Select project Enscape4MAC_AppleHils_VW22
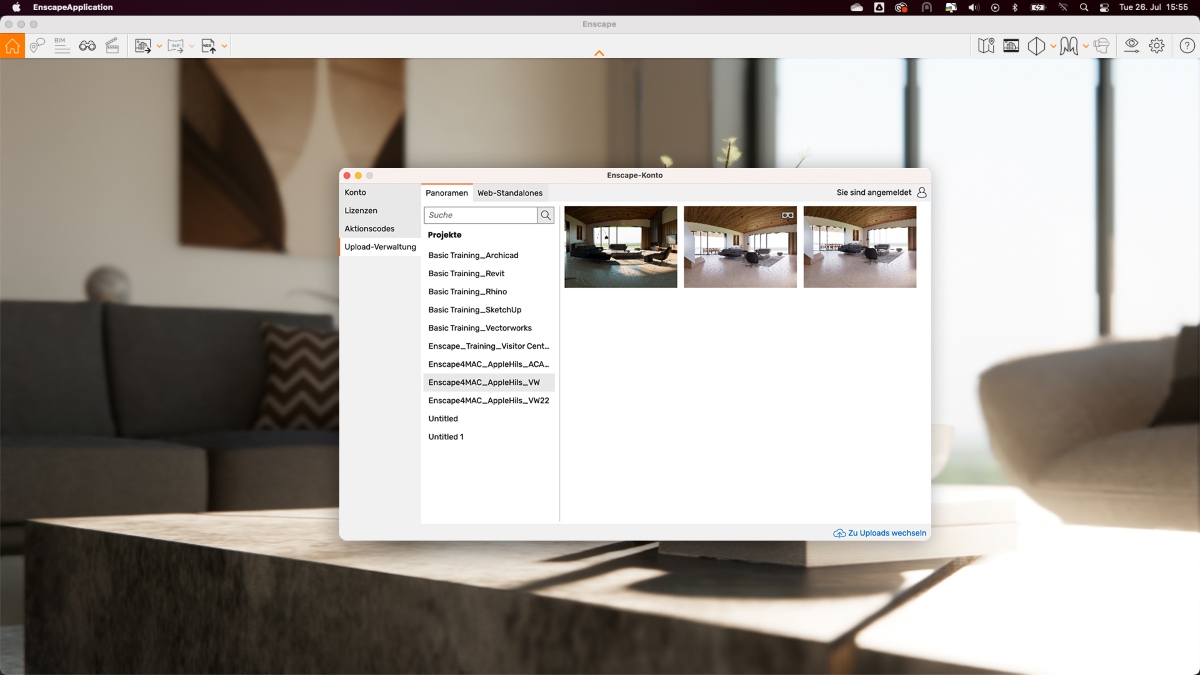 489,400
